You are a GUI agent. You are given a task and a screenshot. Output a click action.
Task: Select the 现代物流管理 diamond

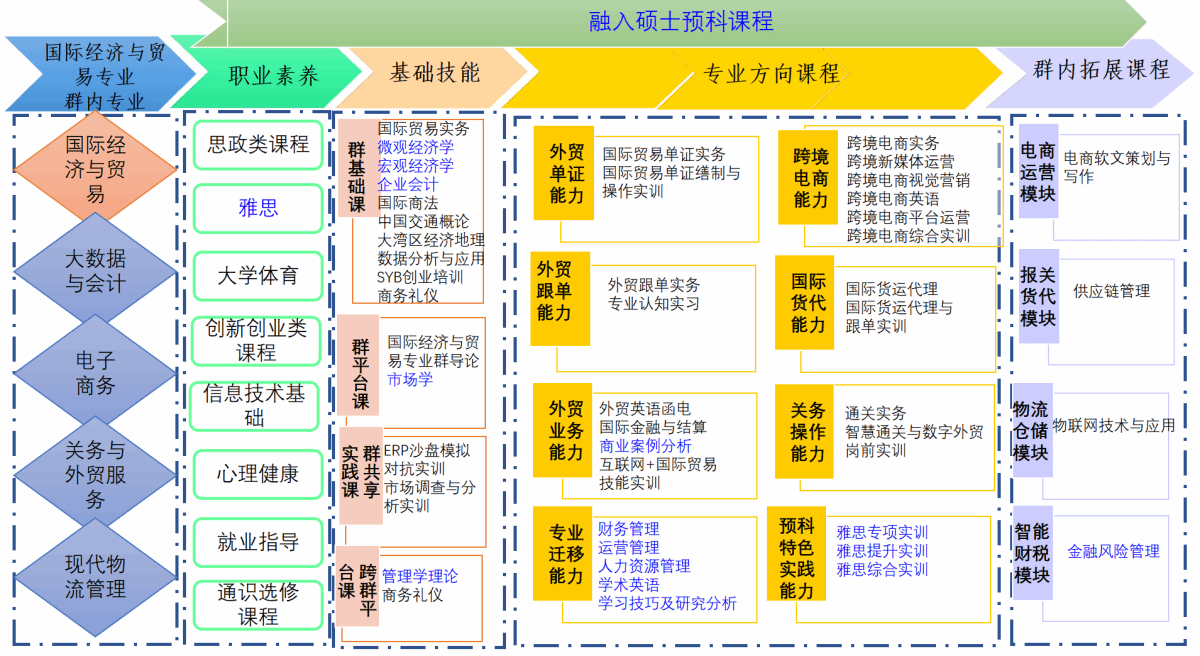click(x=95, y=577)
